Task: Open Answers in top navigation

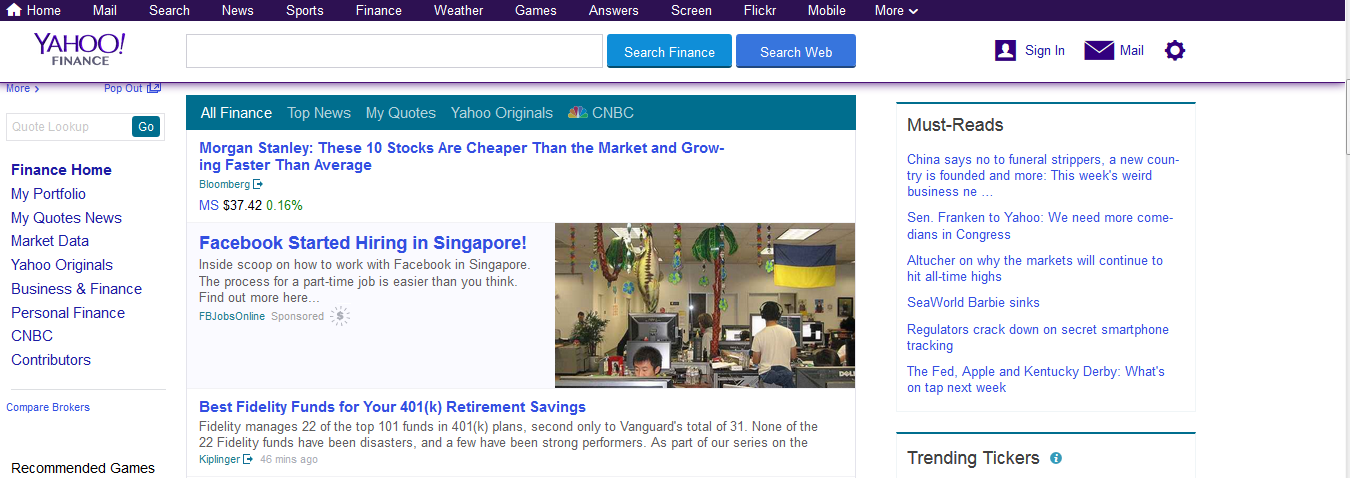Action: 614,10
